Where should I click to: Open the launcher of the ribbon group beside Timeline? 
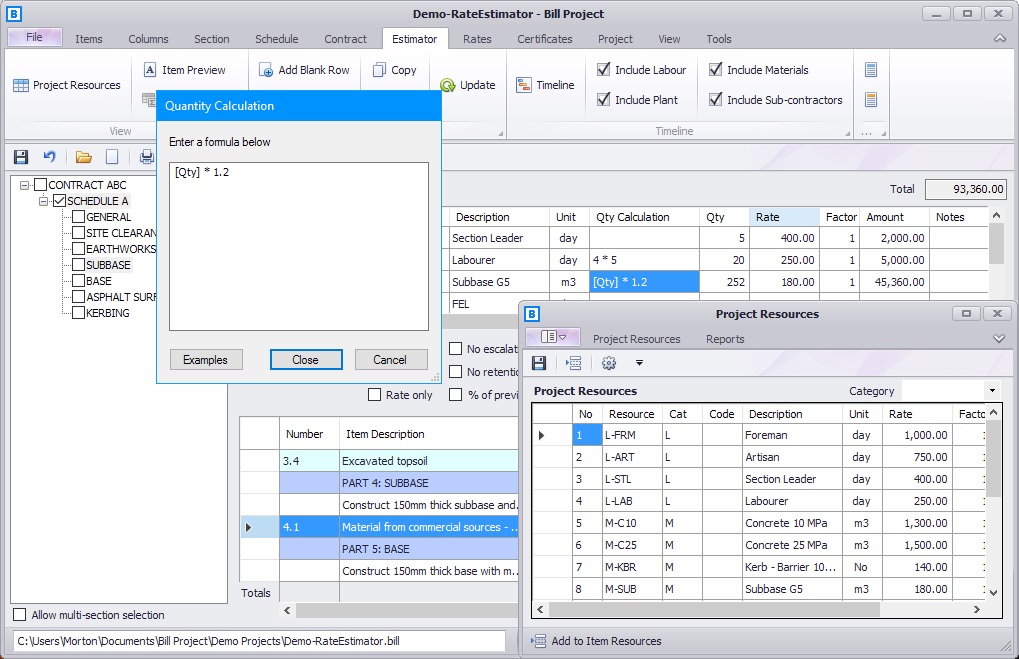click(884, 133)
